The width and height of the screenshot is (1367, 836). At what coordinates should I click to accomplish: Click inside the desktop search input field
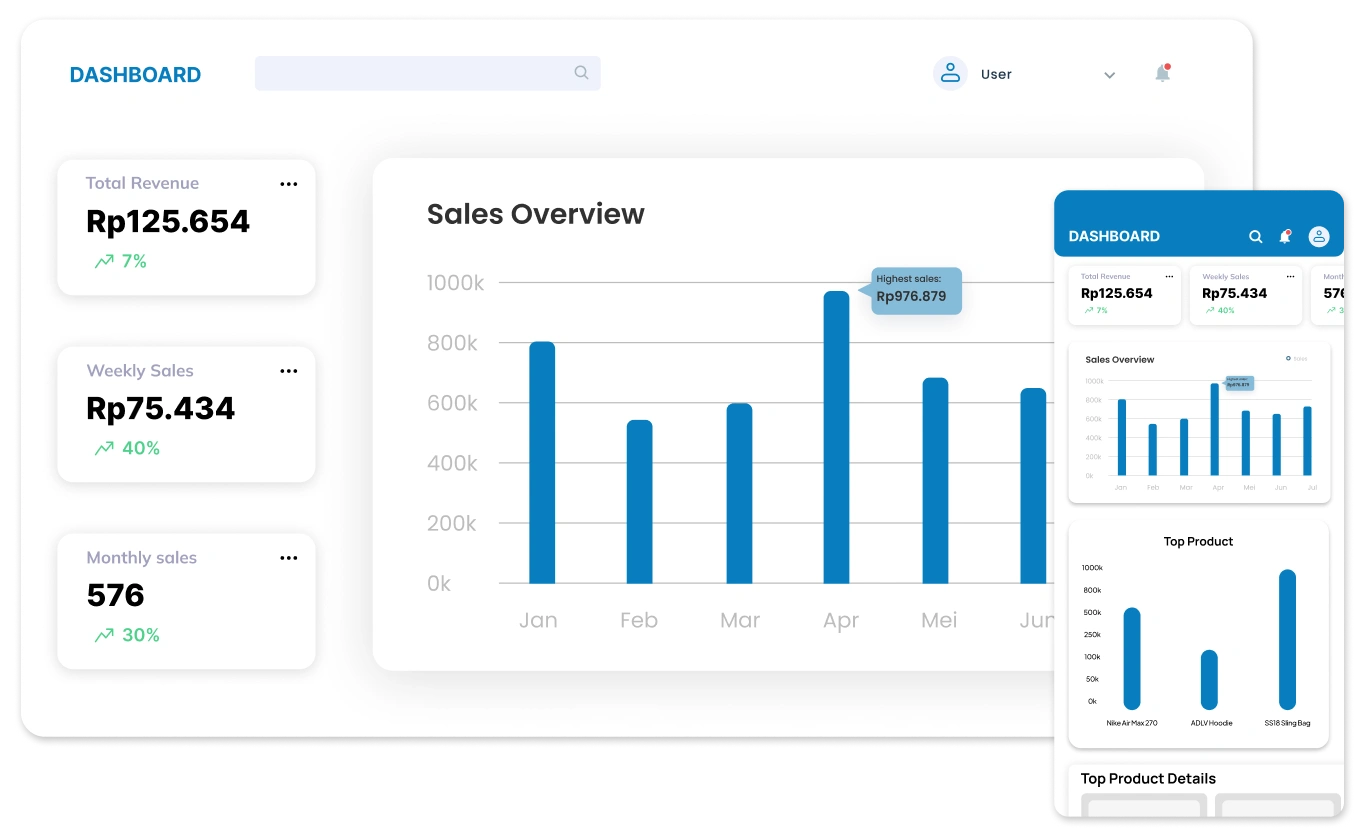click(x=410, y=73)
